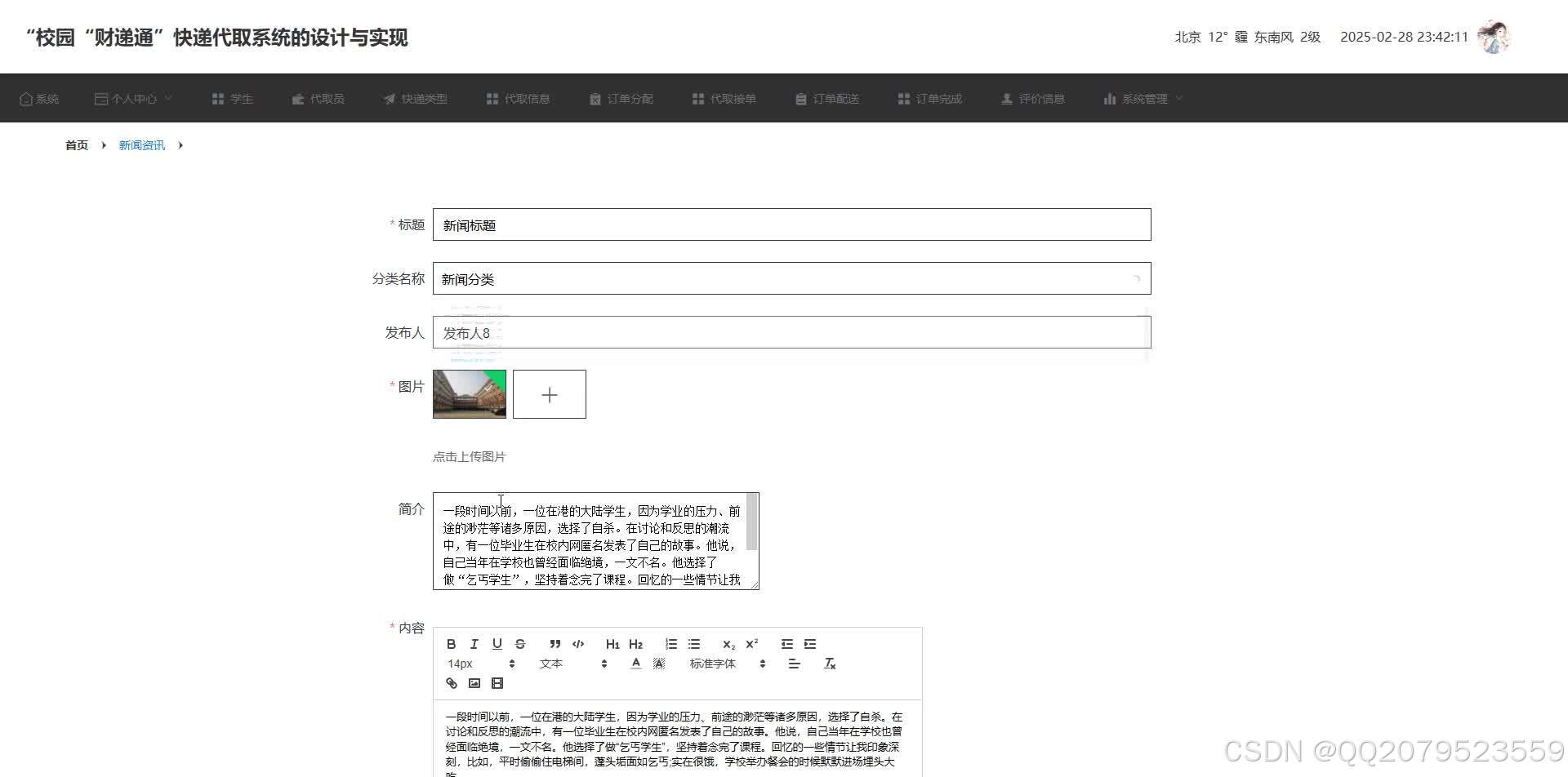Apply italic formatting

(474, 644)
